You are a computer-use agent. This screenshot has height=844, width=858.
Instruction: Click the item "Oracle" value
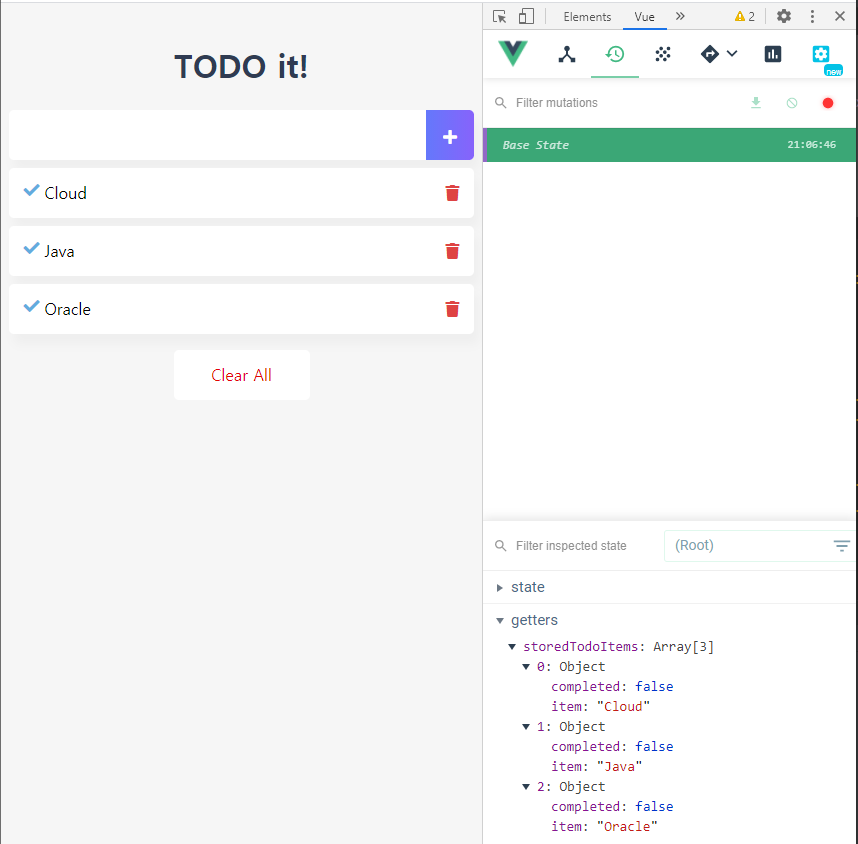(627, 826)
